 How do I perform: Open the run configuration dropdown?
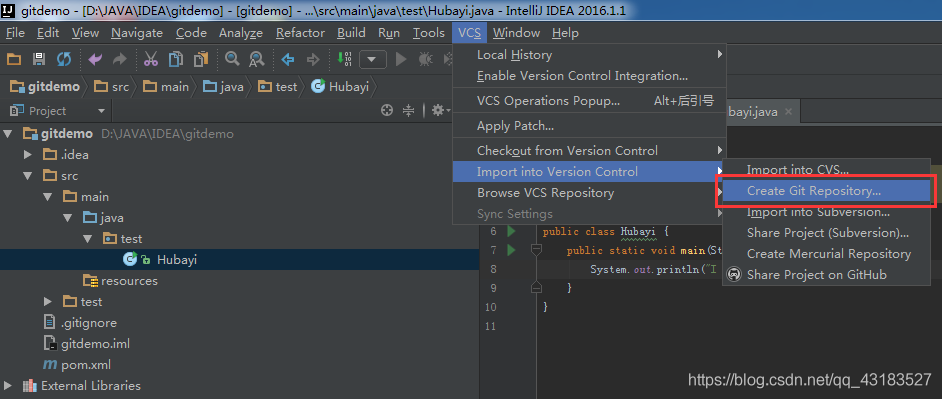coord(372,59)
